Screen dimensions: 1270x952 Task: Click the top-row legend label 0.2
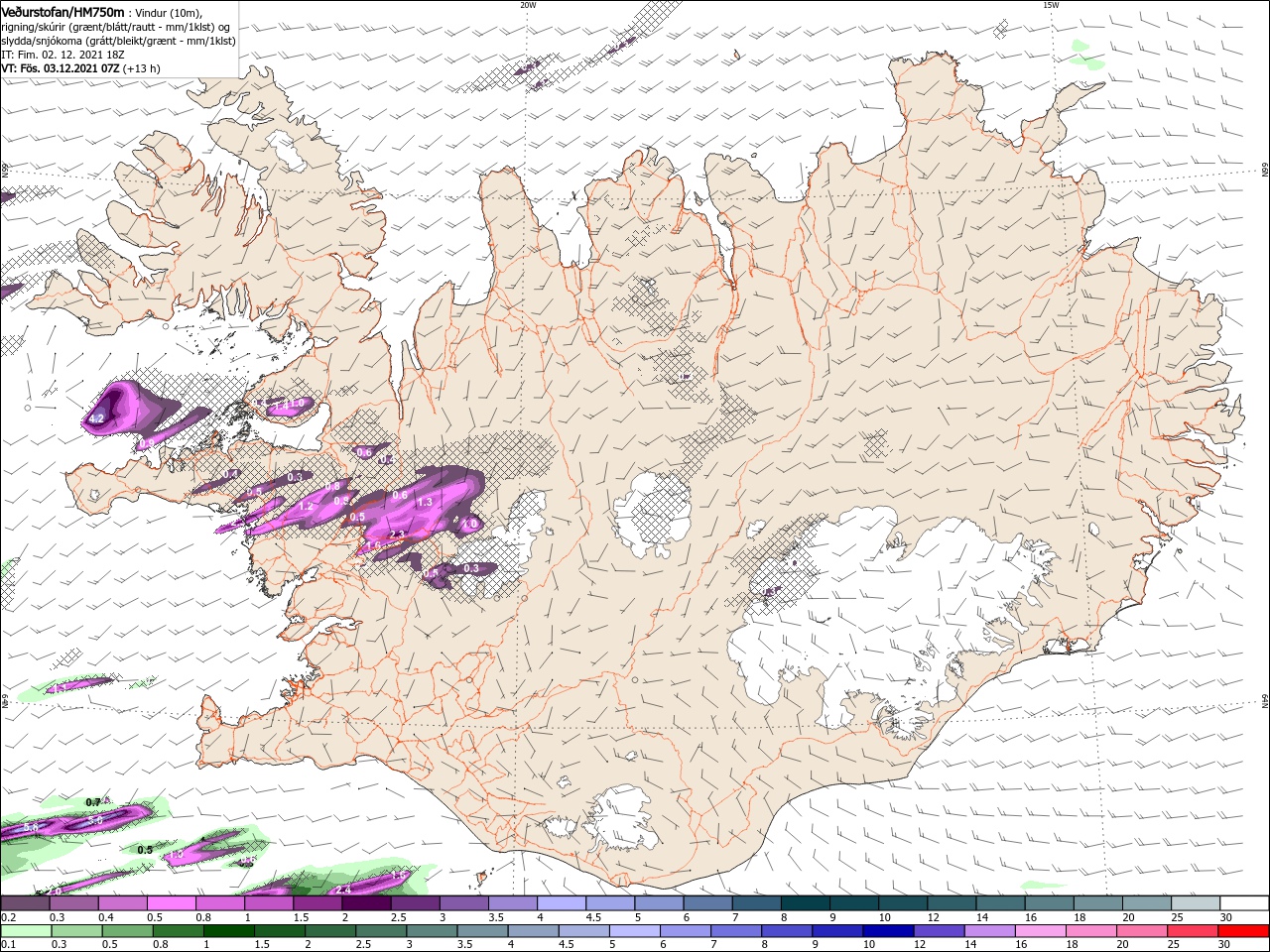(8, 917)
